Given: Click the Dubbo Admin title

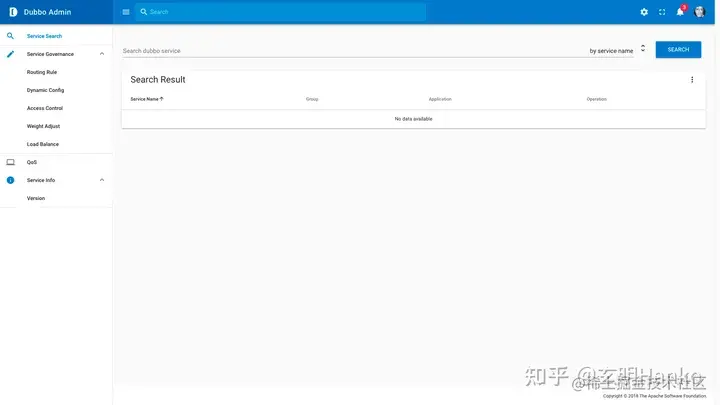Looking at the screenshot, I should (47, 12).
